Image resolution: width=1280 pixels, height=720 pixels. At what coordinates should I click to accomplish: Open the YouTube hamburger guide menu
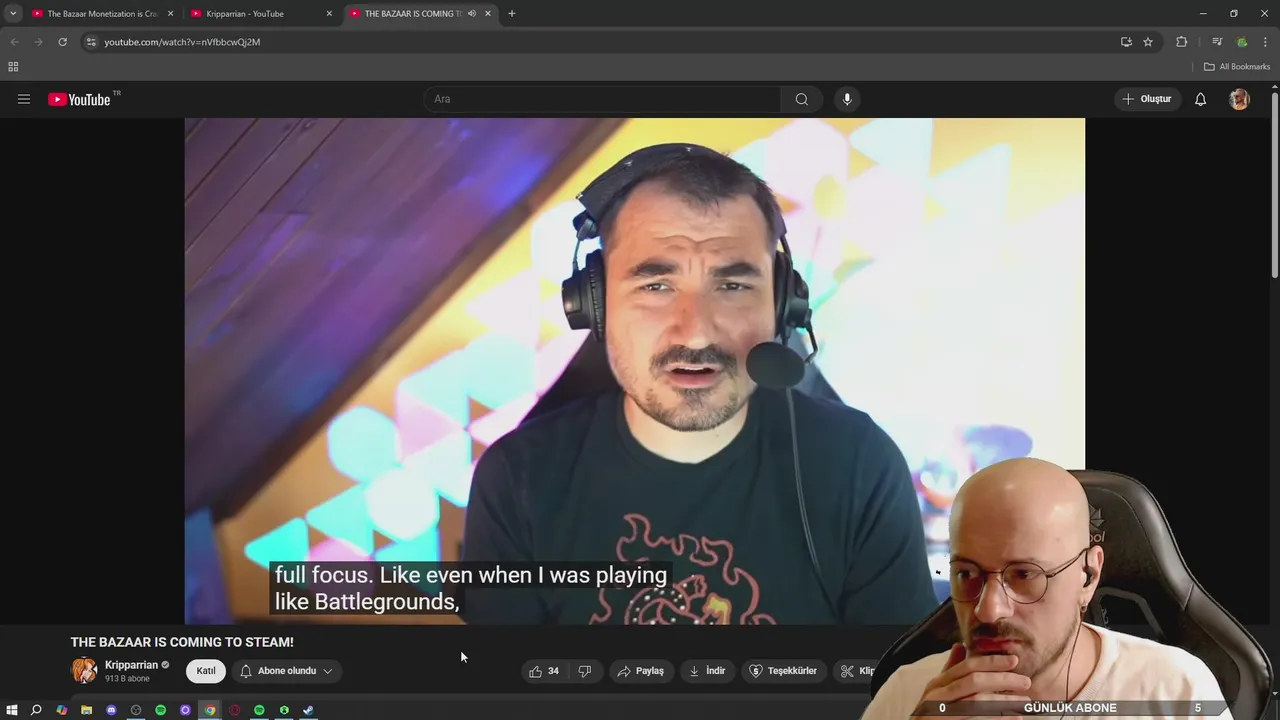24,99
